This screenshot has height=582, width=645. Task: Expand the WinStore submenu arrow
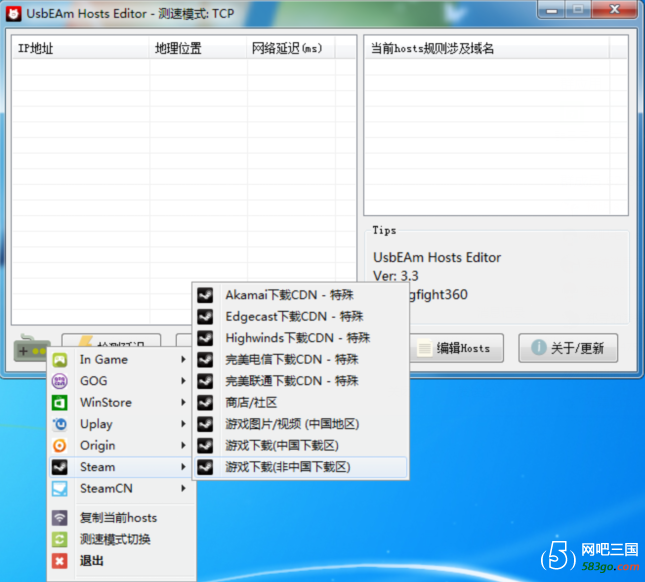(183, 402)
